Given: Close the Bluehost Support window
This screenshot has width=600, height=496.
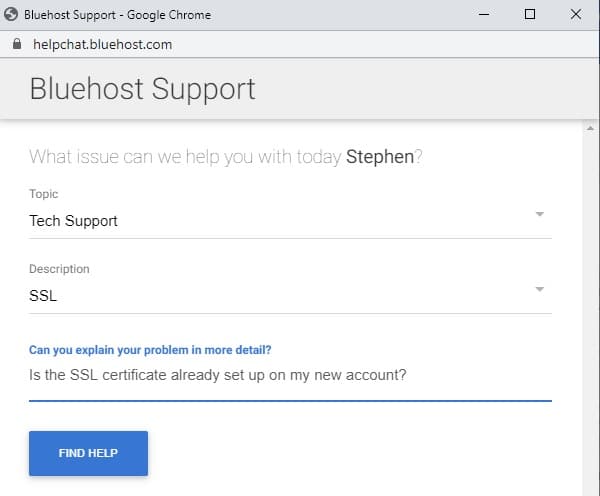Looking at the screenshot, I should click(576, 15).
